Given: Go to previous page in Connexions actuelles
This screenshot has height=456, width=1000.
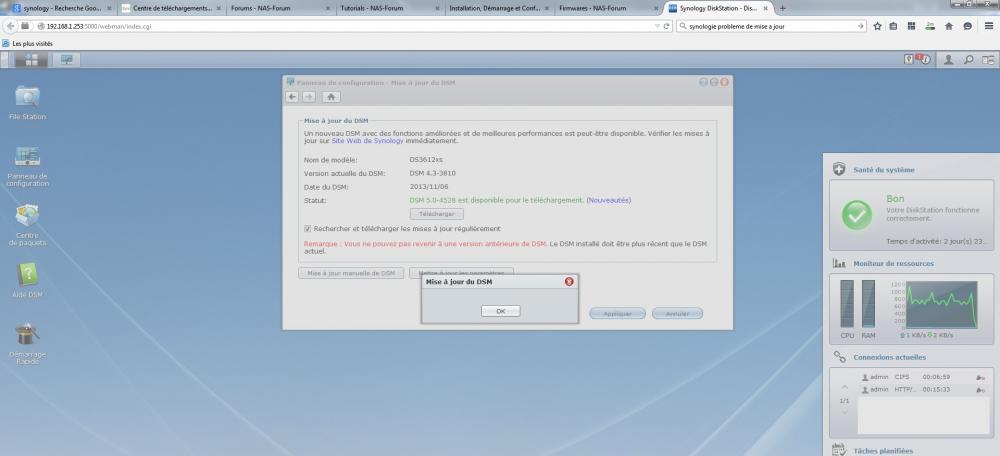Looking at the screenshot, I should pyautogui.click(x=844, y=387).
